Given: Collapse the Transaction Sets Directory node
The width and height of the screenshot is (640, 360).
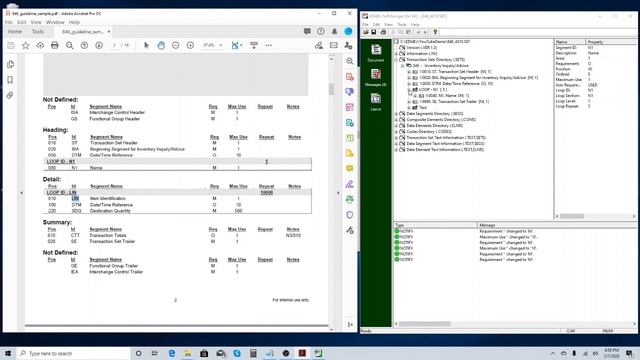Looking at the screenshot, I should (396, 60).
